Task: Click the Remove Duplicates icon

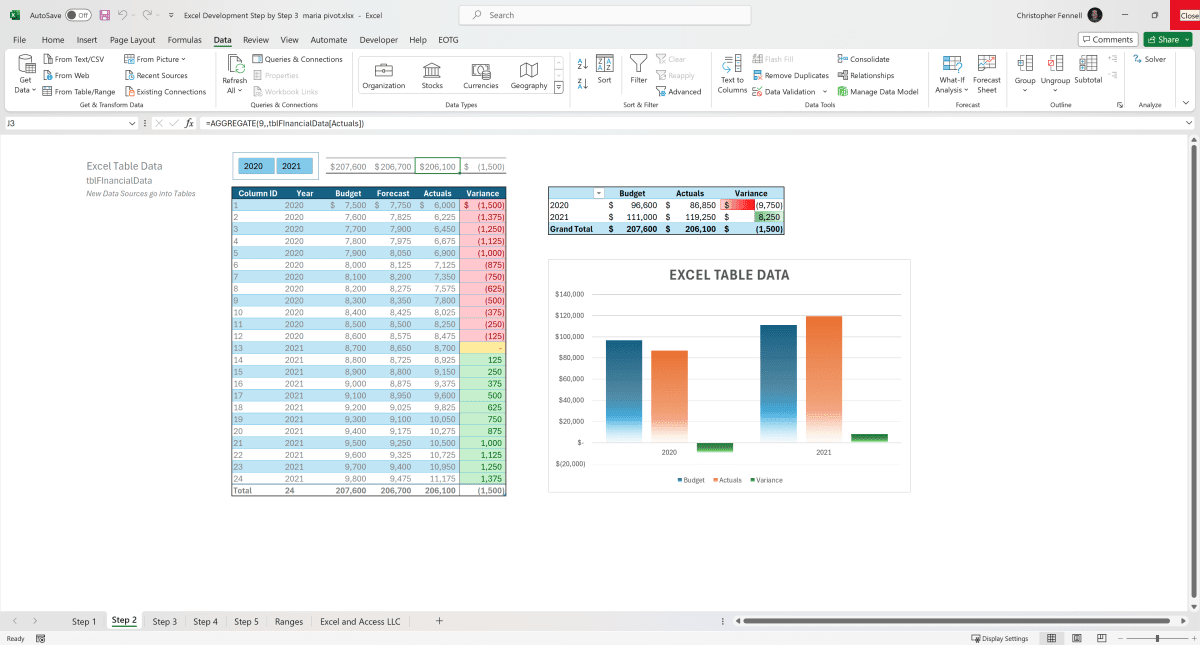Action: [758, 75]
